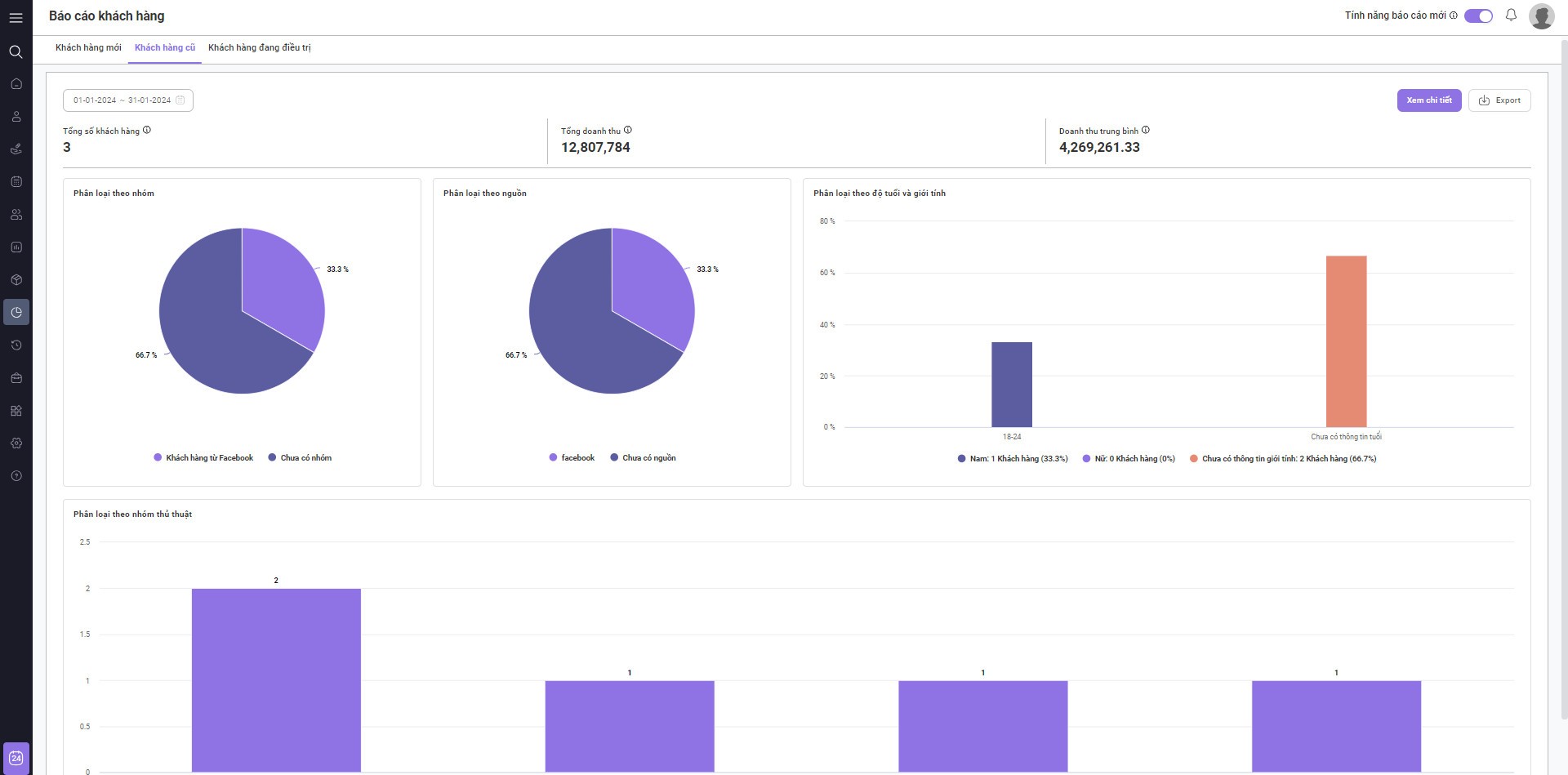
Task: Open the user avatar account menu
Action: (1541, 16)
